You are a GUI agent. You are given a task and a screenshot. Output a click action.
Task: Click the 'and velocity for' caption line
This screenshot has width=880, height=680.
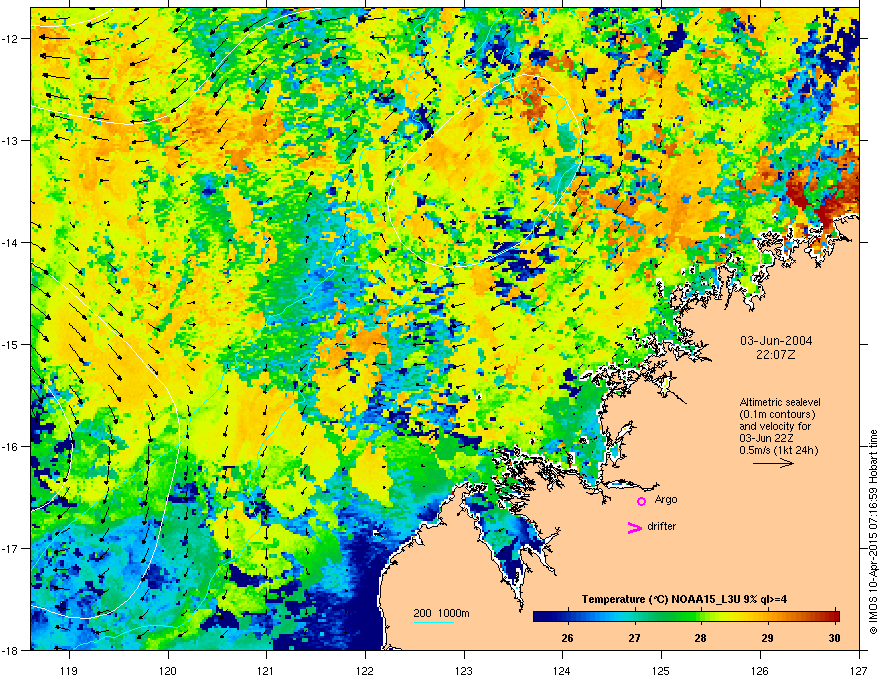coord(775,426)
